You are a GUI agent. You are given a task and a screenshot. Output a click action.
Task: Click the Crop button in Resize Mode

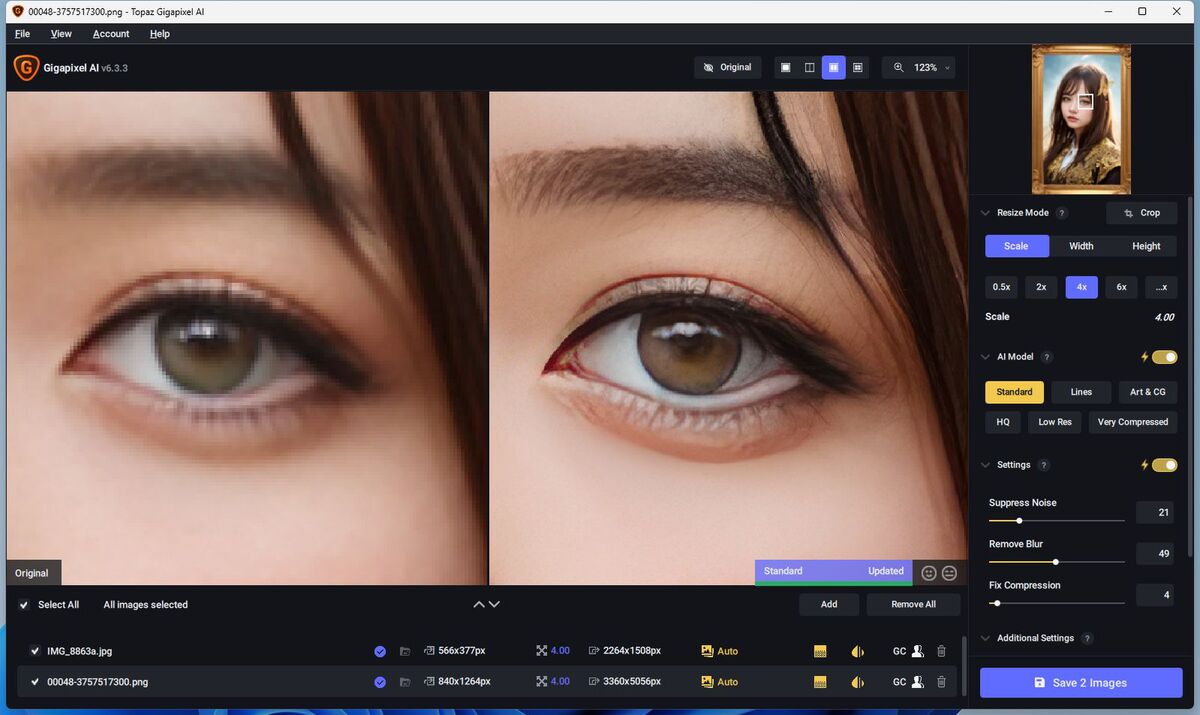pos(1141,213)
